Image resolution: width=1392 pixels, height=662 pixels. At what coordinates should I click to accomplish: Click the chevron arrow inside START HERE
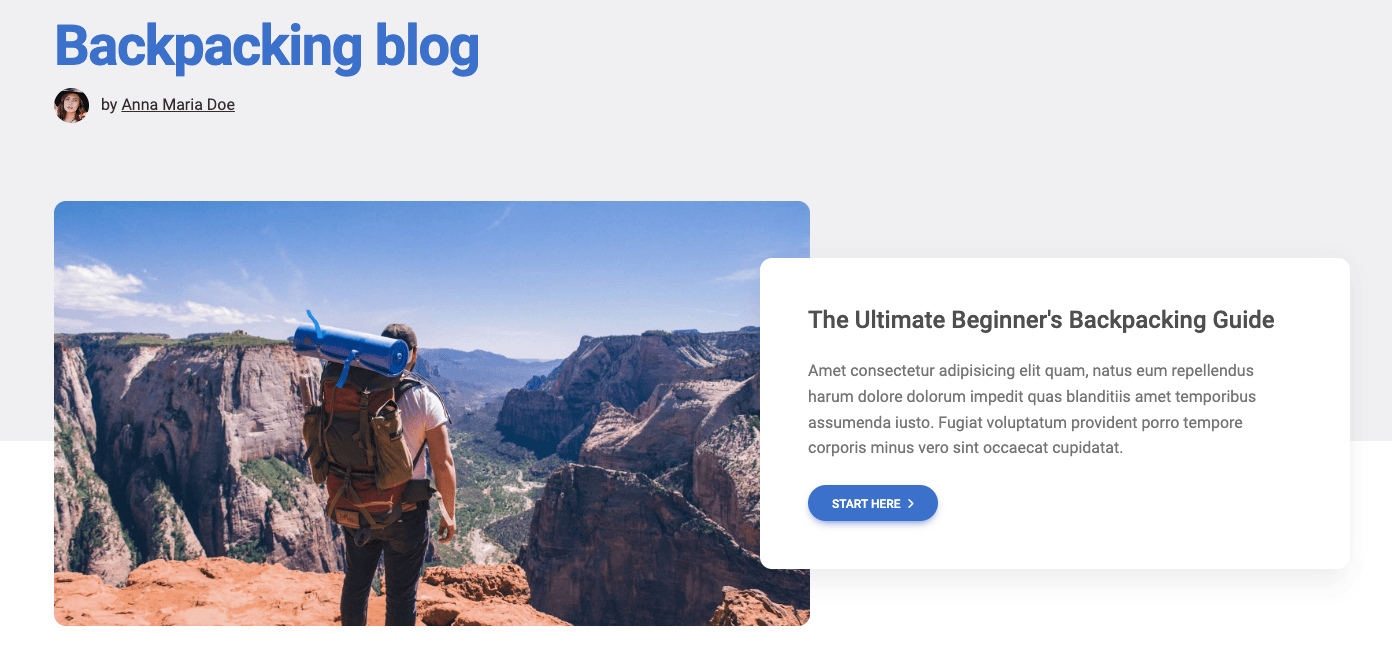tap(911, 504)
